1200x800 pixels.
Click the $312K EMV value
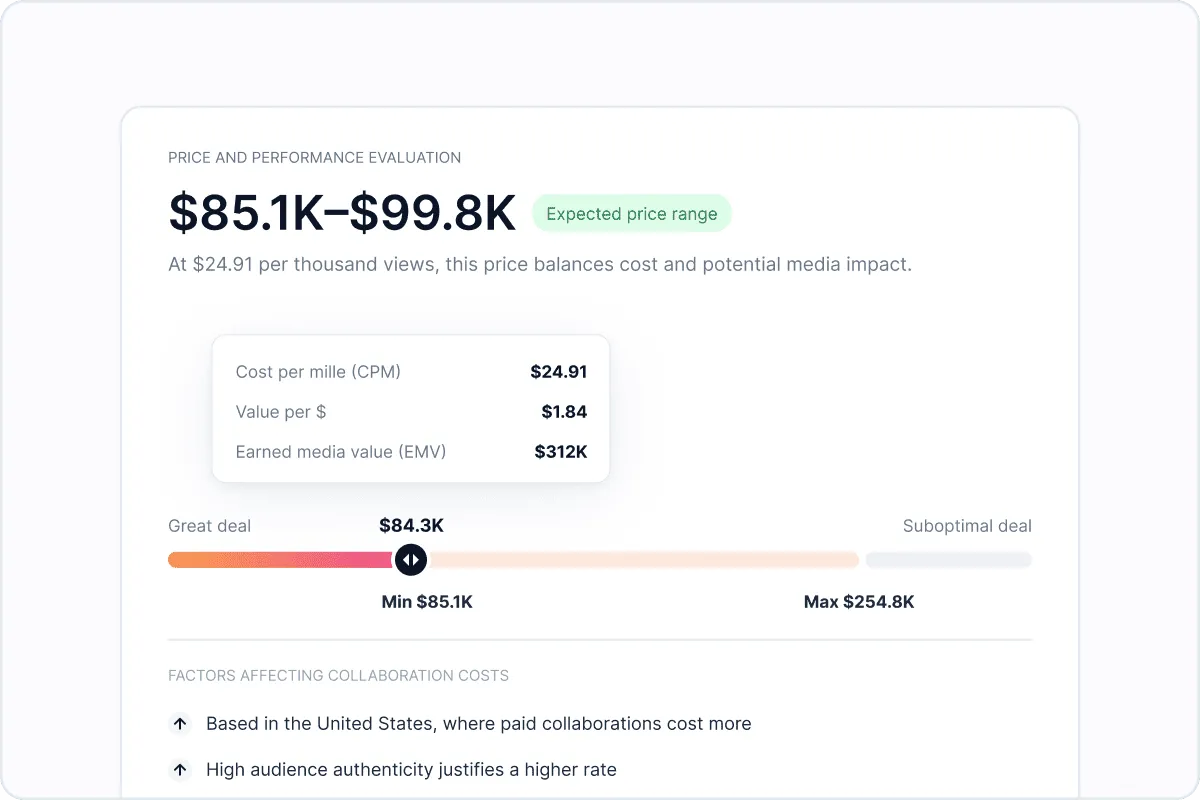click(561, 452)
